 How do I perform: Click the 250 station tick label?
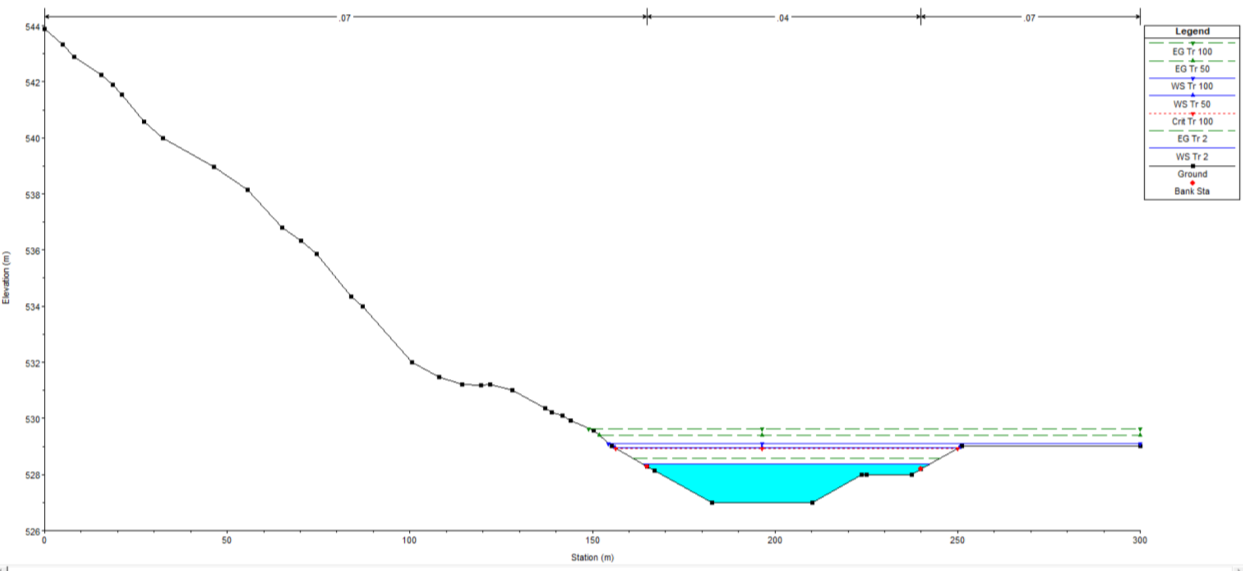pos(957,541)
